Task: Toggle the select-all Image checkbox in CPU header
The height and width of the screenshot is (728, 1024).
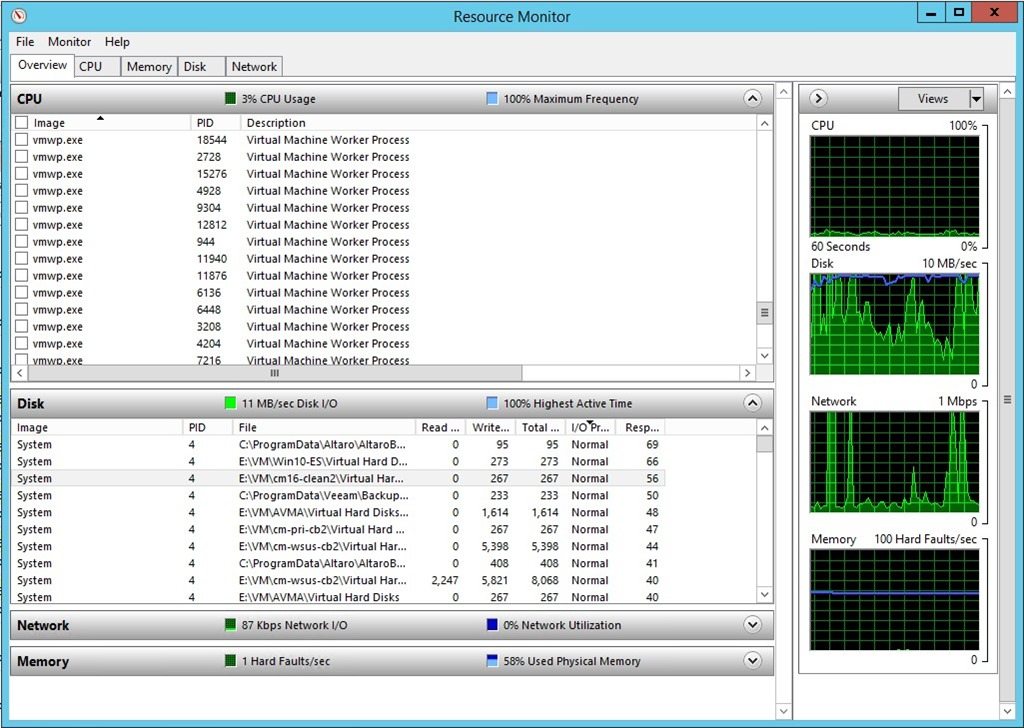Action: tap(22, 123)
